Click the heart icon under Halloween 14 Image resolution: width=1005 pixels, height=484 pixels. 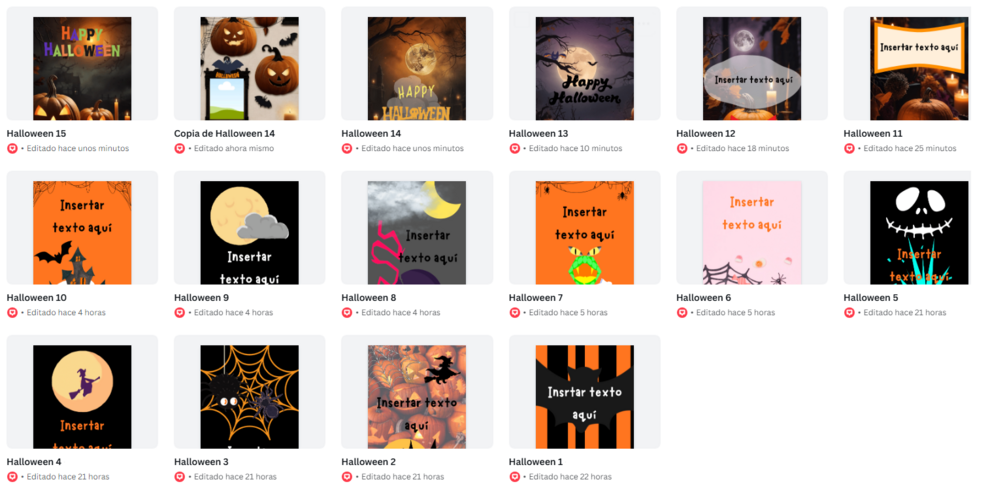pos(347,149)
